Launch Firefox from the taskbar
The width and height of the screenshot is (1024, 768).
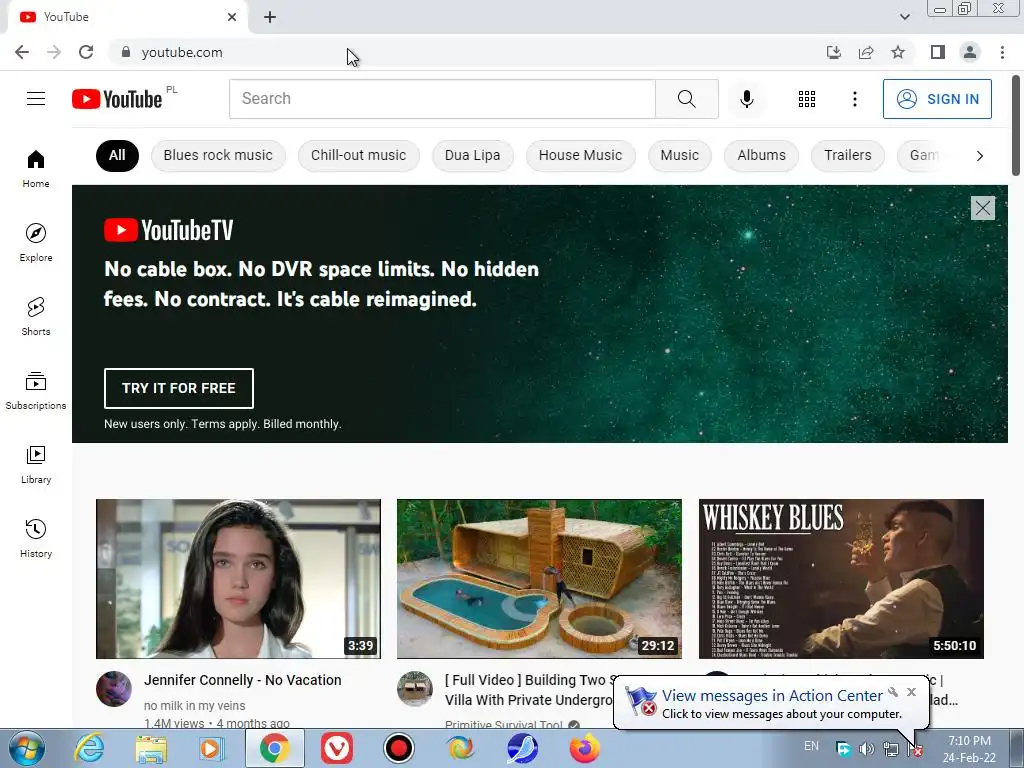584,748
